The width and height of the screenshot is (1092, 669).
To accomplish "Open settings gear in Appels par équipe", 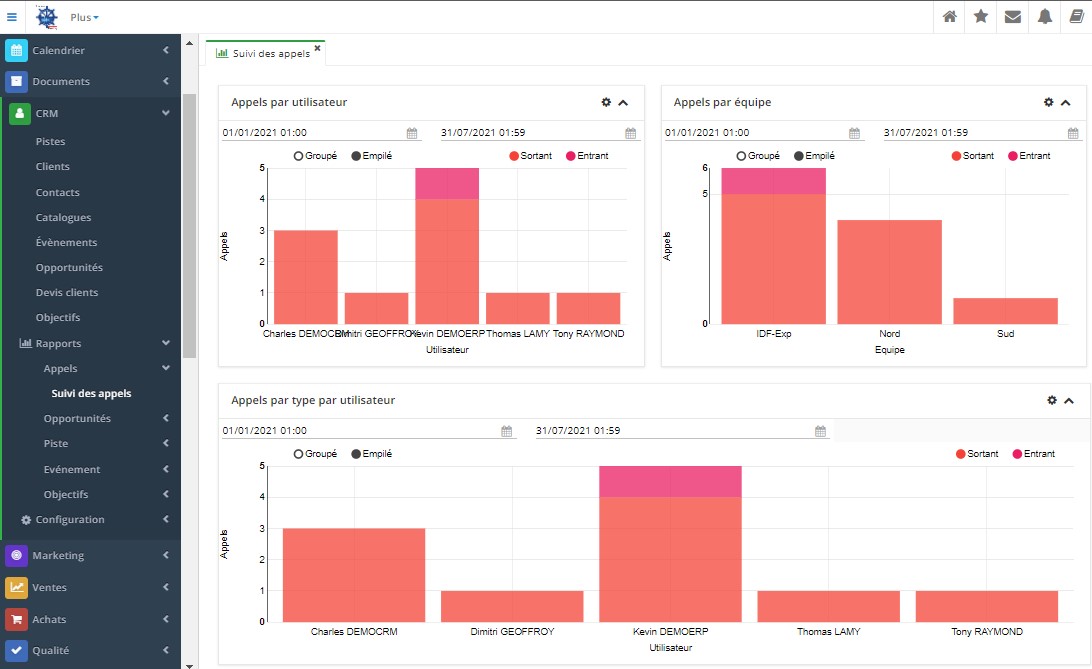I will click(1049, 102).
